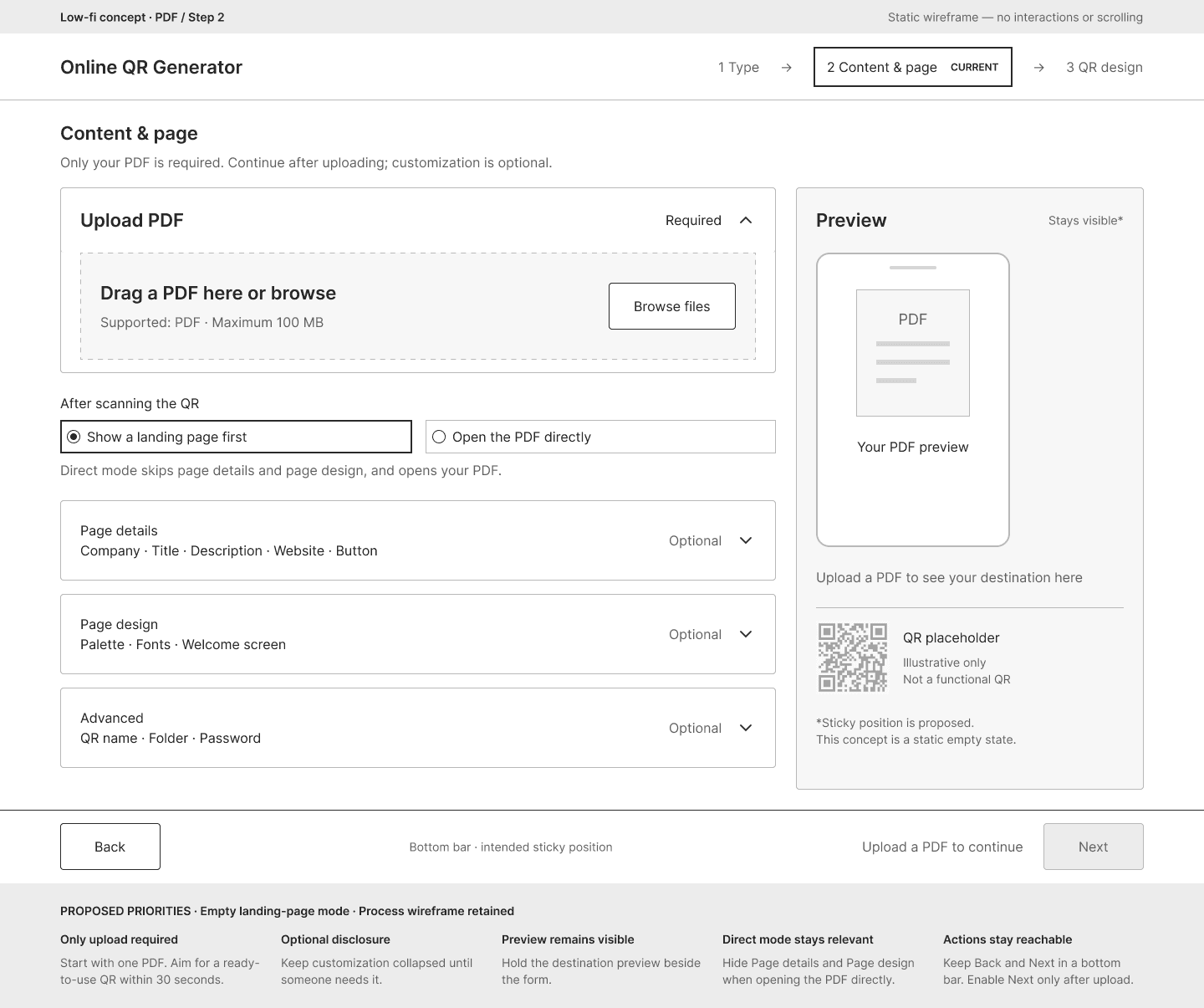Viewport: 1204px width, 1008px height.
Task: Click the phone preview frame
Action: pos(913,400)
